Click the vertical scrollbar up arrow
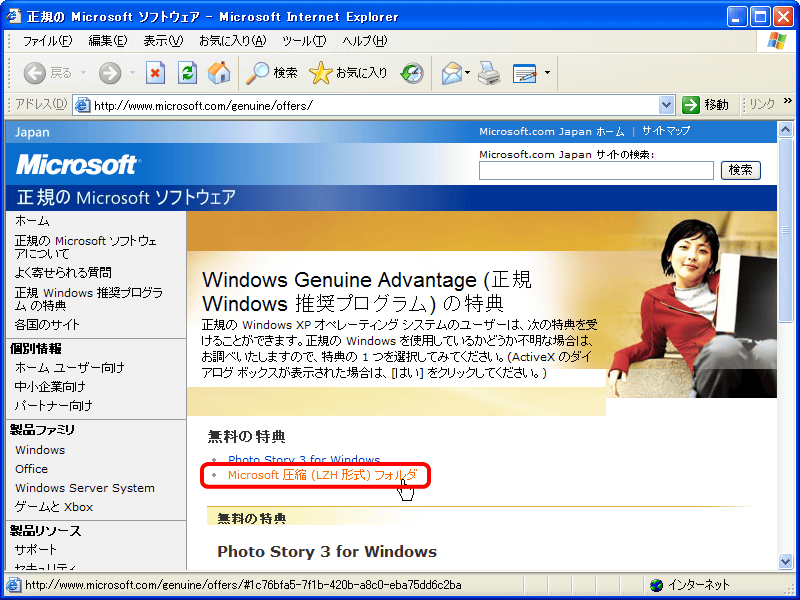 click(x=786, y=129)
